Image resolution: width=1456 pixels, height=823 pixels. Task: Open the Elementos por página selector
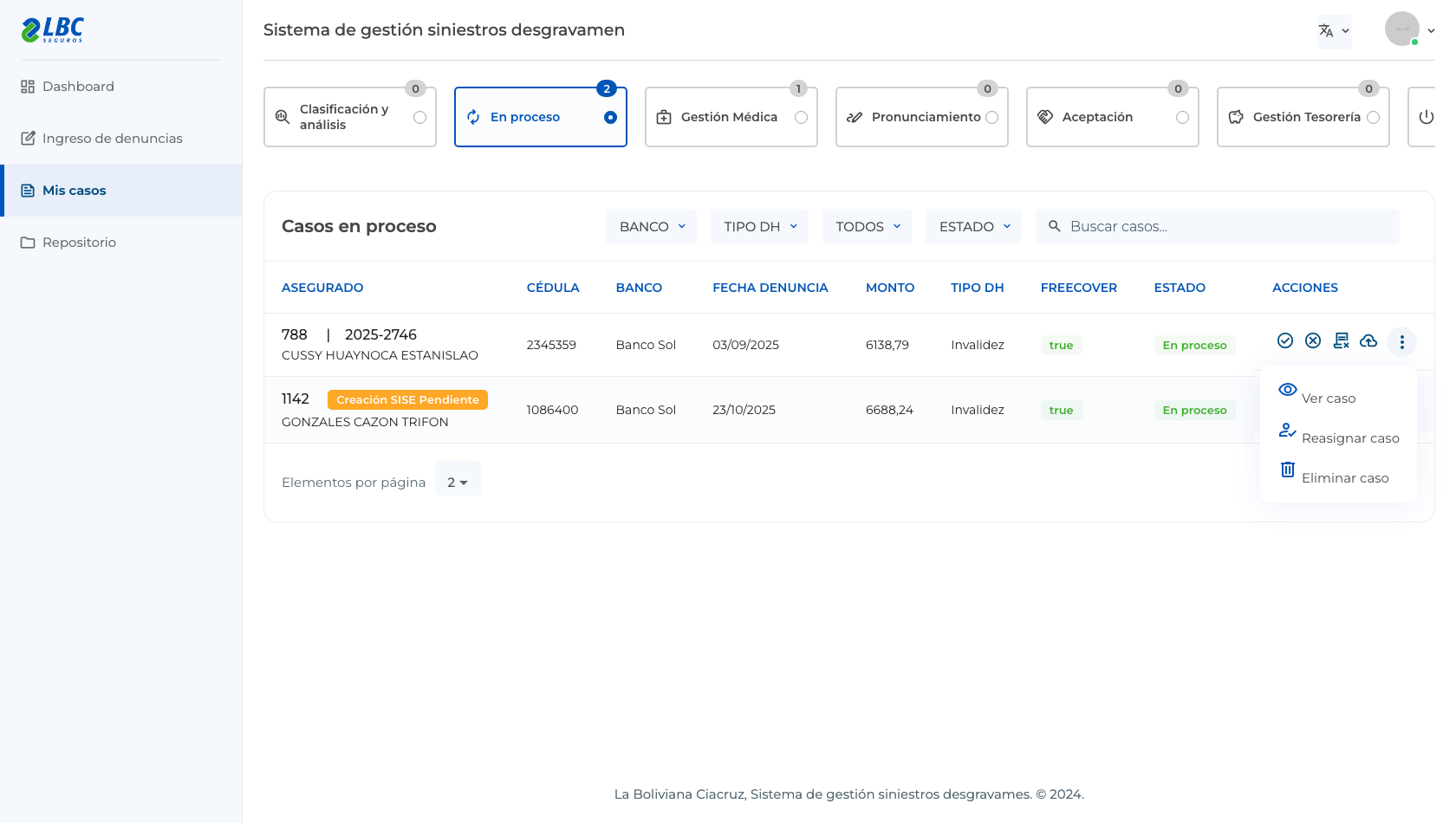458,483
